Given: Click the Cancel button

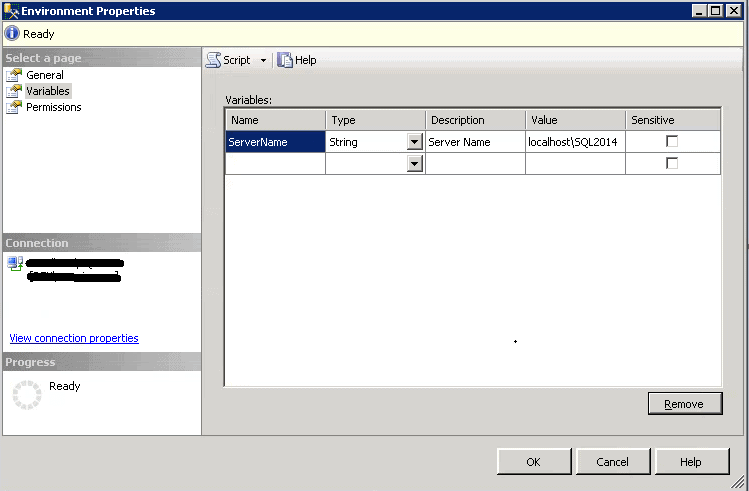Looking at the screenshot, I should (x=613, y=462).
